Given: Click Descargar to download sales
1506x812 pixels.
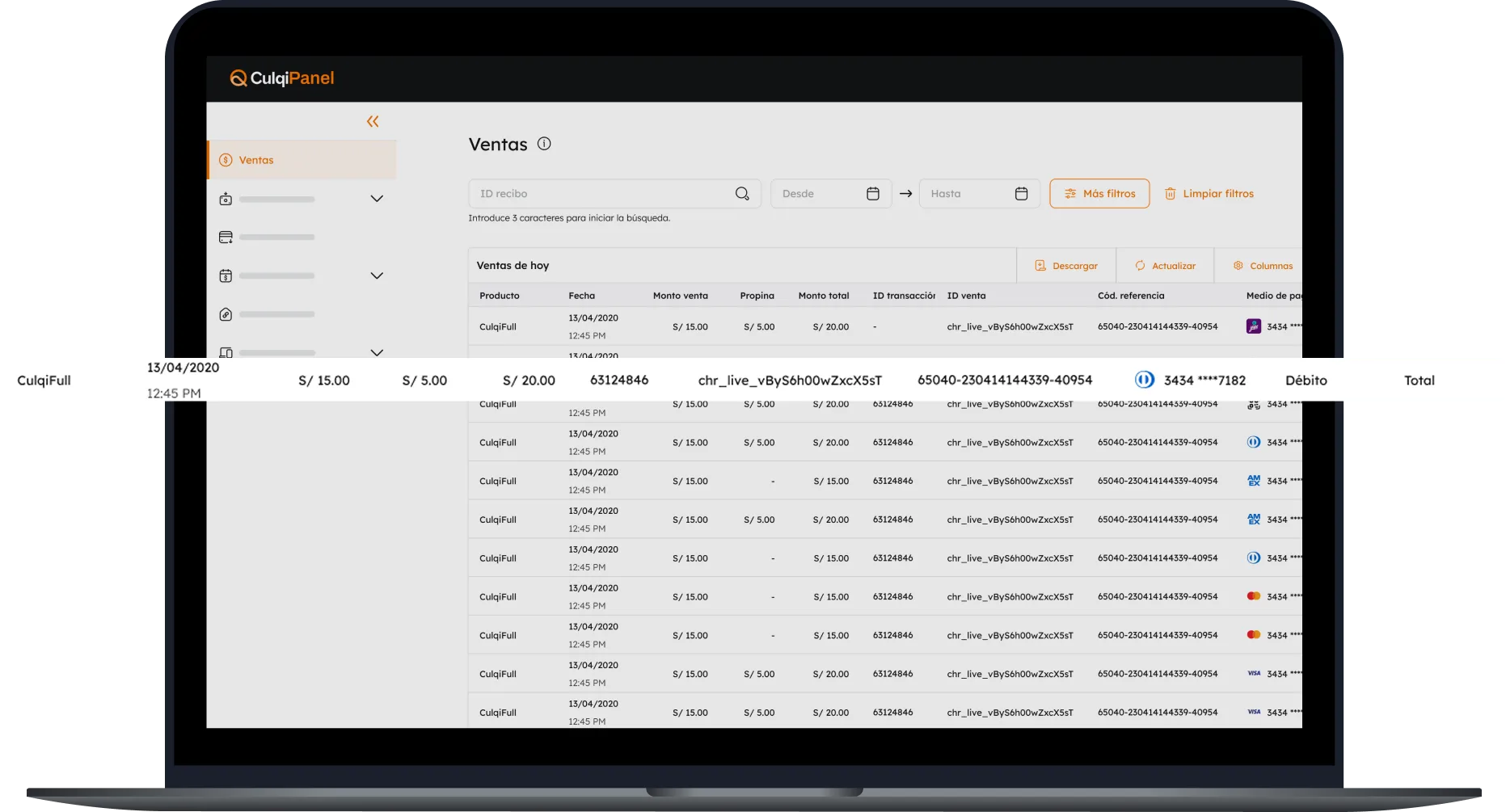Looking at the screenshot, I should 1066,266.
